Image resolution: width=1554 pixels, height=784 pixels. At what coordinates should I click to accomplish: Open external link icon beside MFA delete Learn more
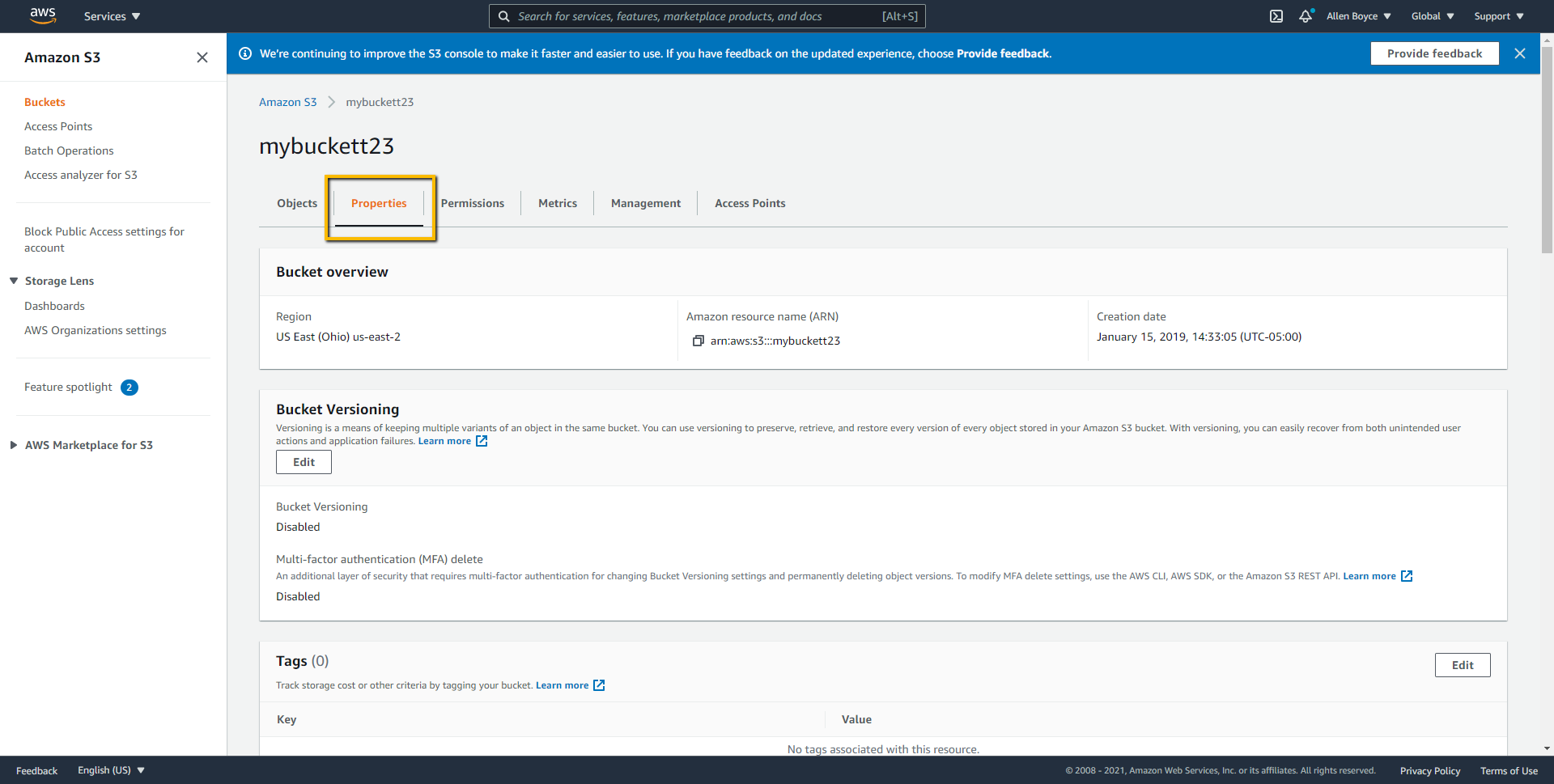1407,576
